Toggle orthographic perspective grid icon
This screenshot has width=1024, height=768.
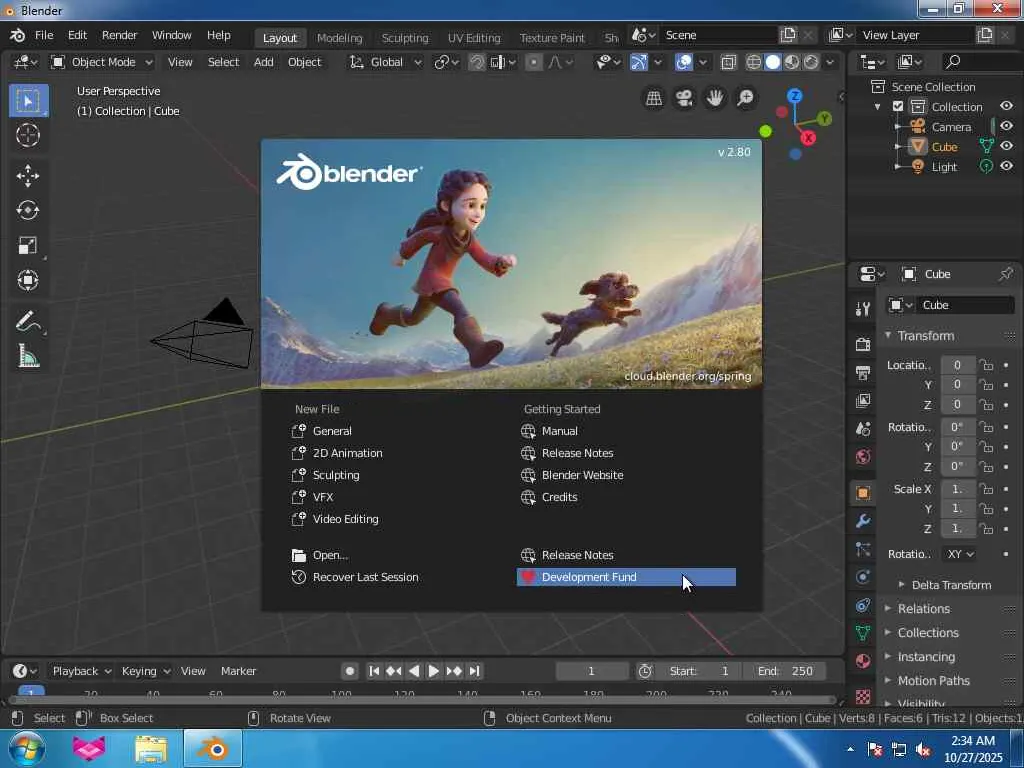pyautogui.click(x=654, y=98)
